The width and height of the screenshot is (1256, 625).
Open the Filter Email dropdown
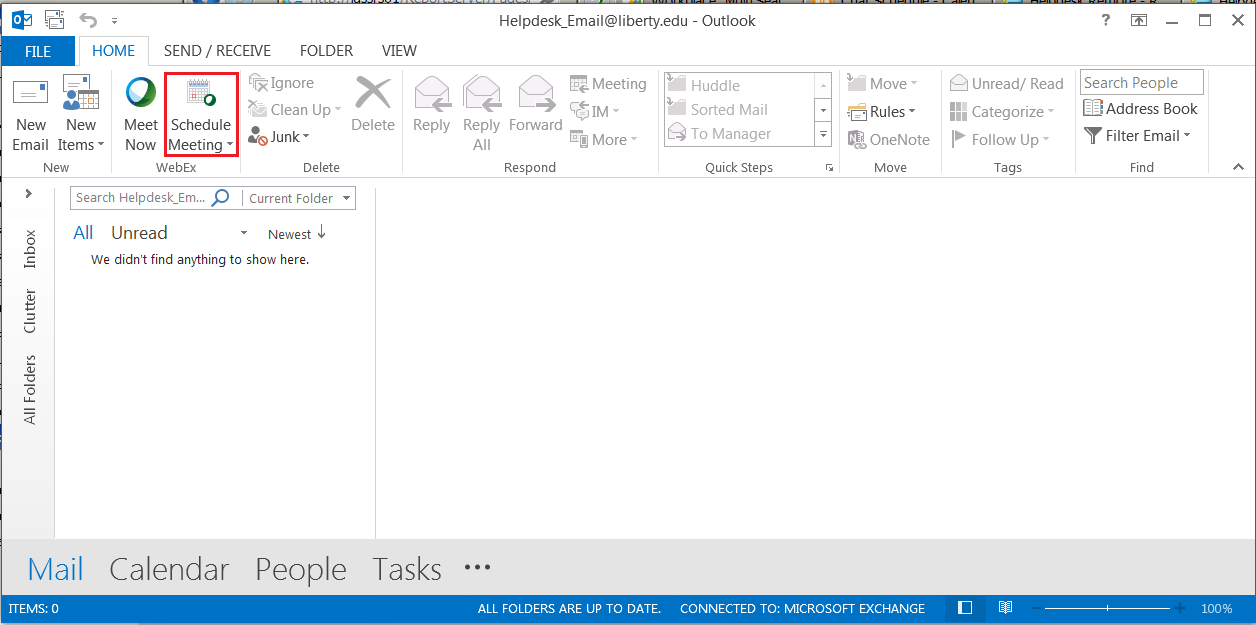pos(1138,136)
